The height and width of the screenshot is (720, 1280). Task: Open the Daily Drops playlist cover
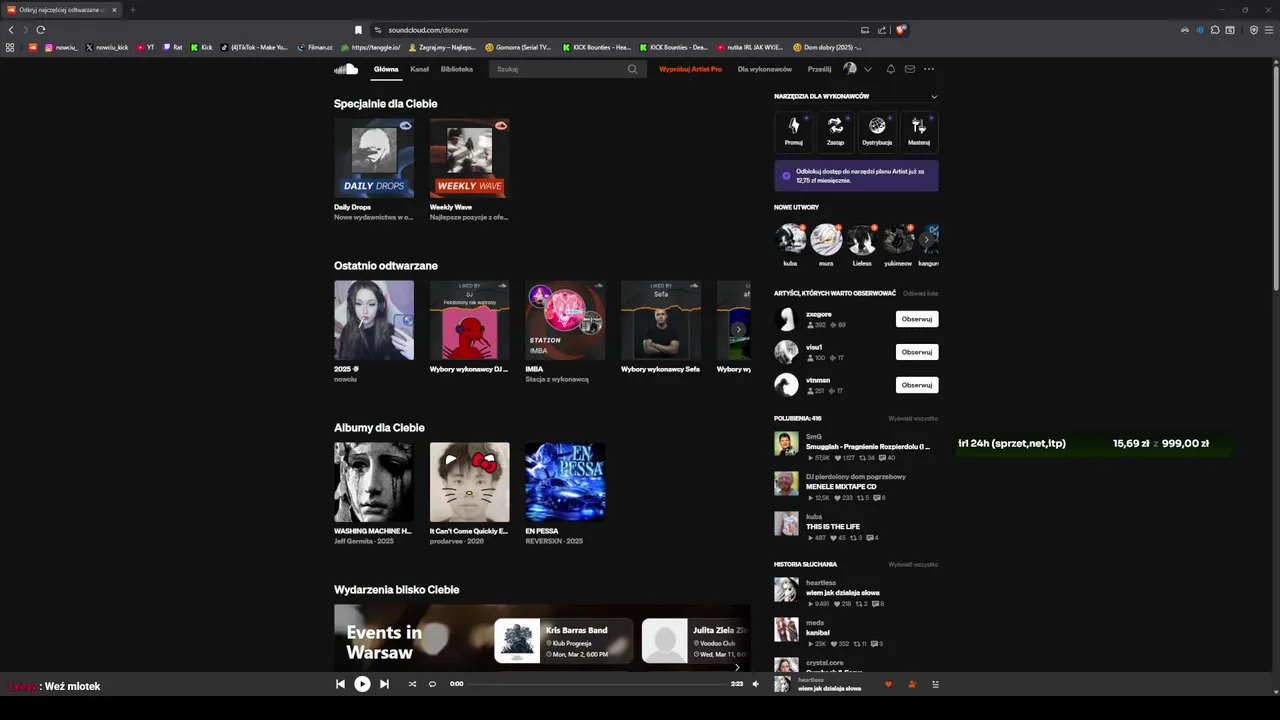[374, 158]
